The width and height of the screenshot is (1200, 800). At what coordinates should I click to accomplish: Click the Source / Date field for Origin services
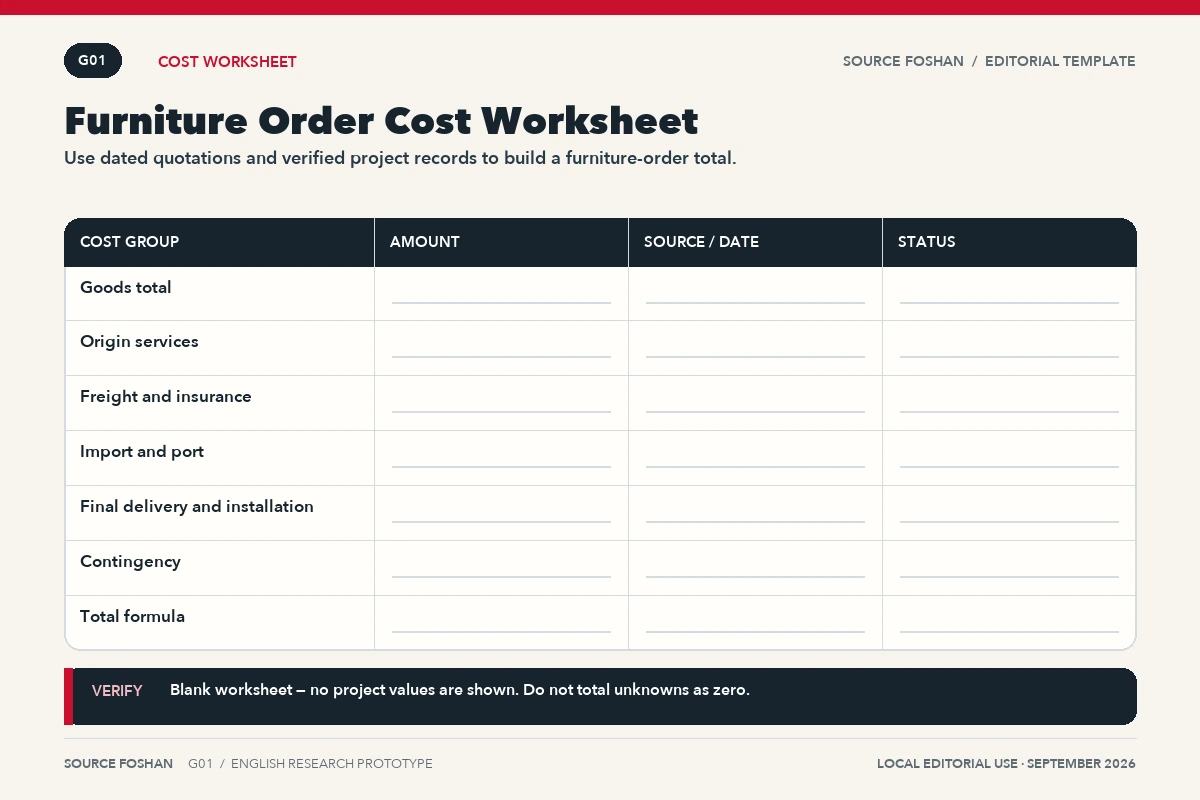[x=755, y=348]
